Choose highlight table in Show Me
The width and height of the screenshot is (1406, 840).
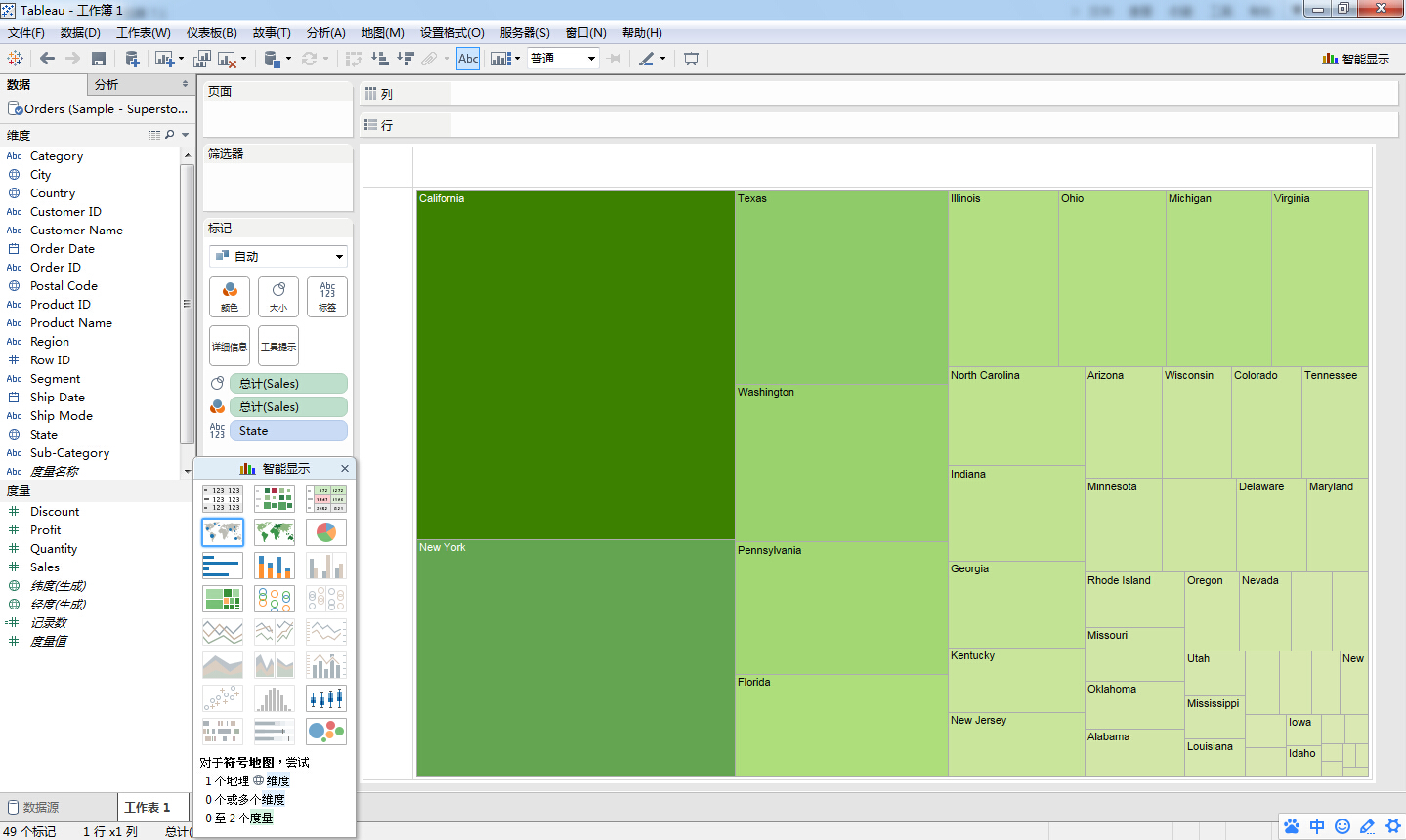point(326,499)
